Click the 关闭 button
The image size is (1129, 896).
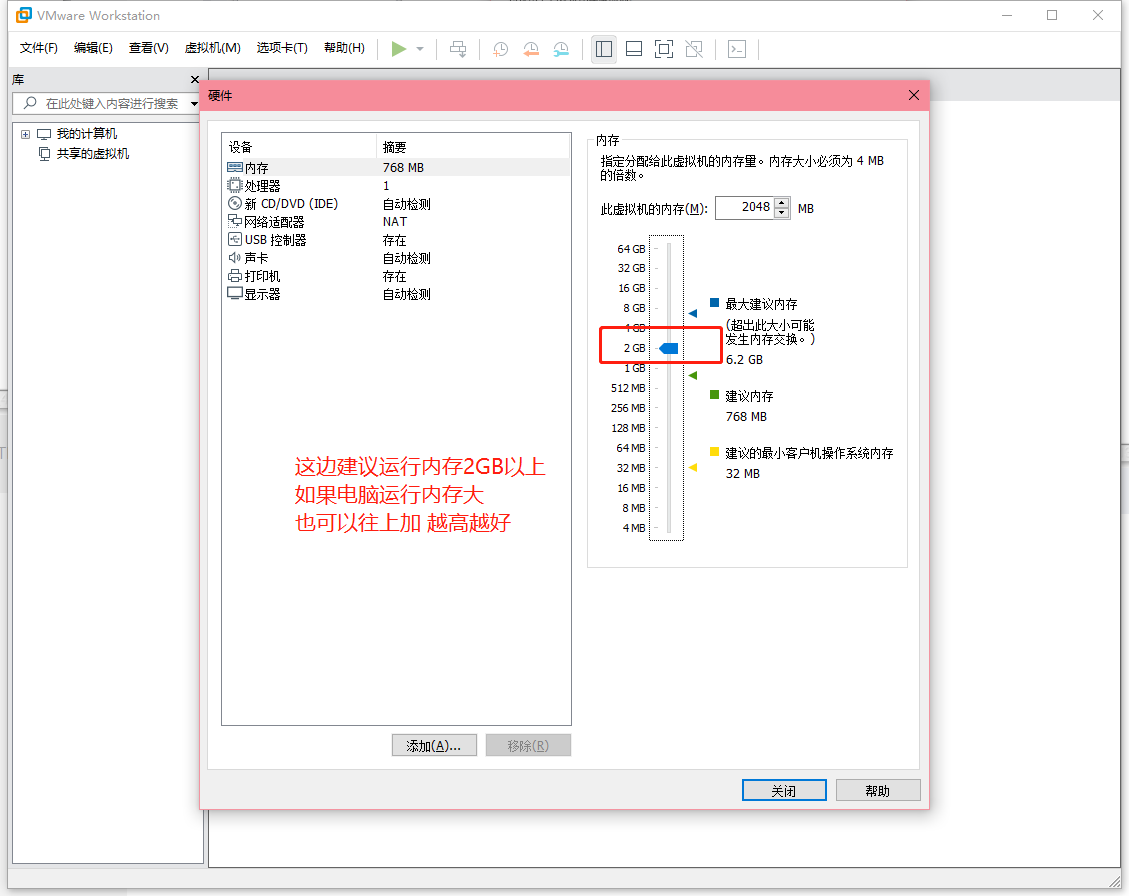784,790
